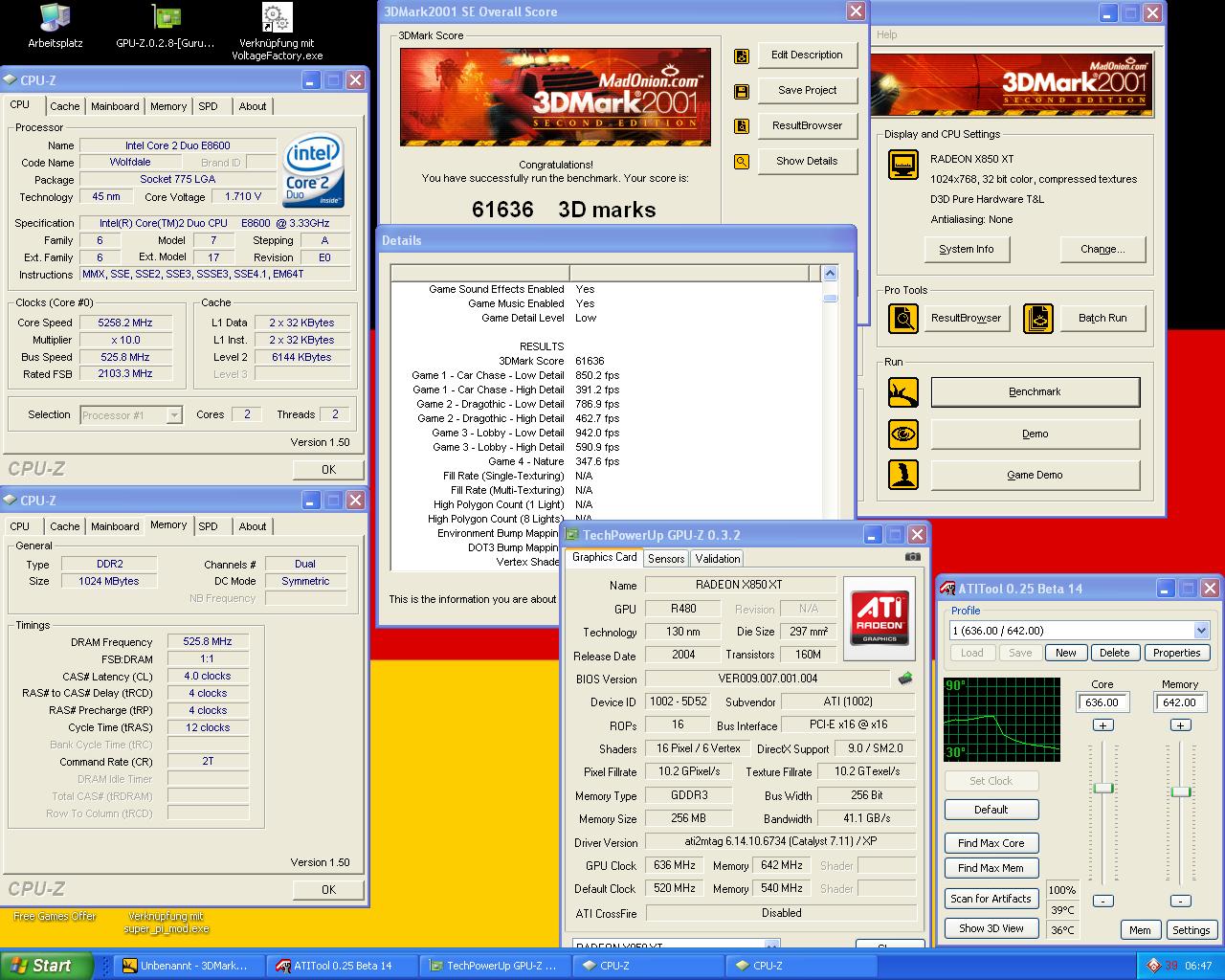Click the ResultBrowser icon in score window
Screen dimensions: 1225x980
click(741, 126)
